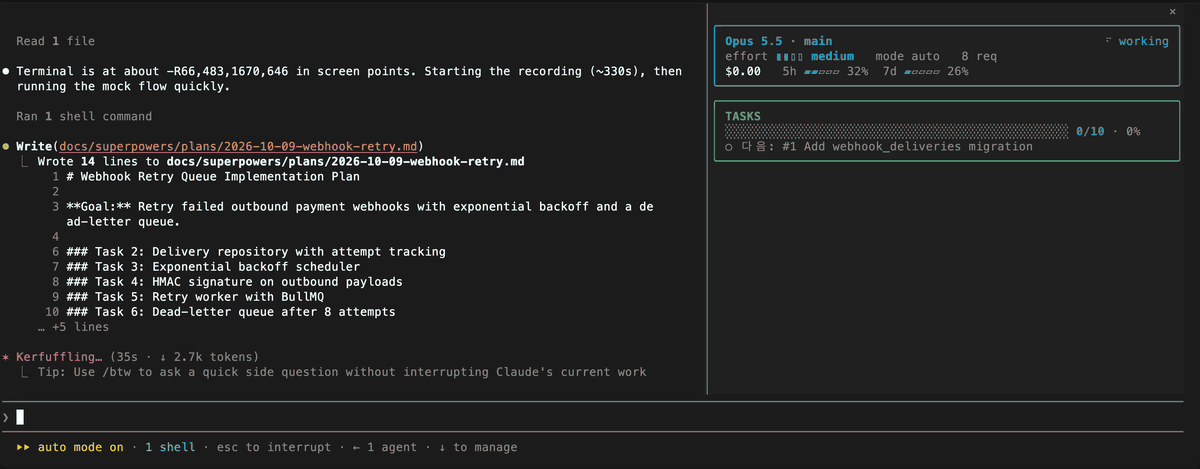The height and width of the screenshot is (469, 1200).
Task: Click the TASKS overall progress bar
Action: pos(896,131)
